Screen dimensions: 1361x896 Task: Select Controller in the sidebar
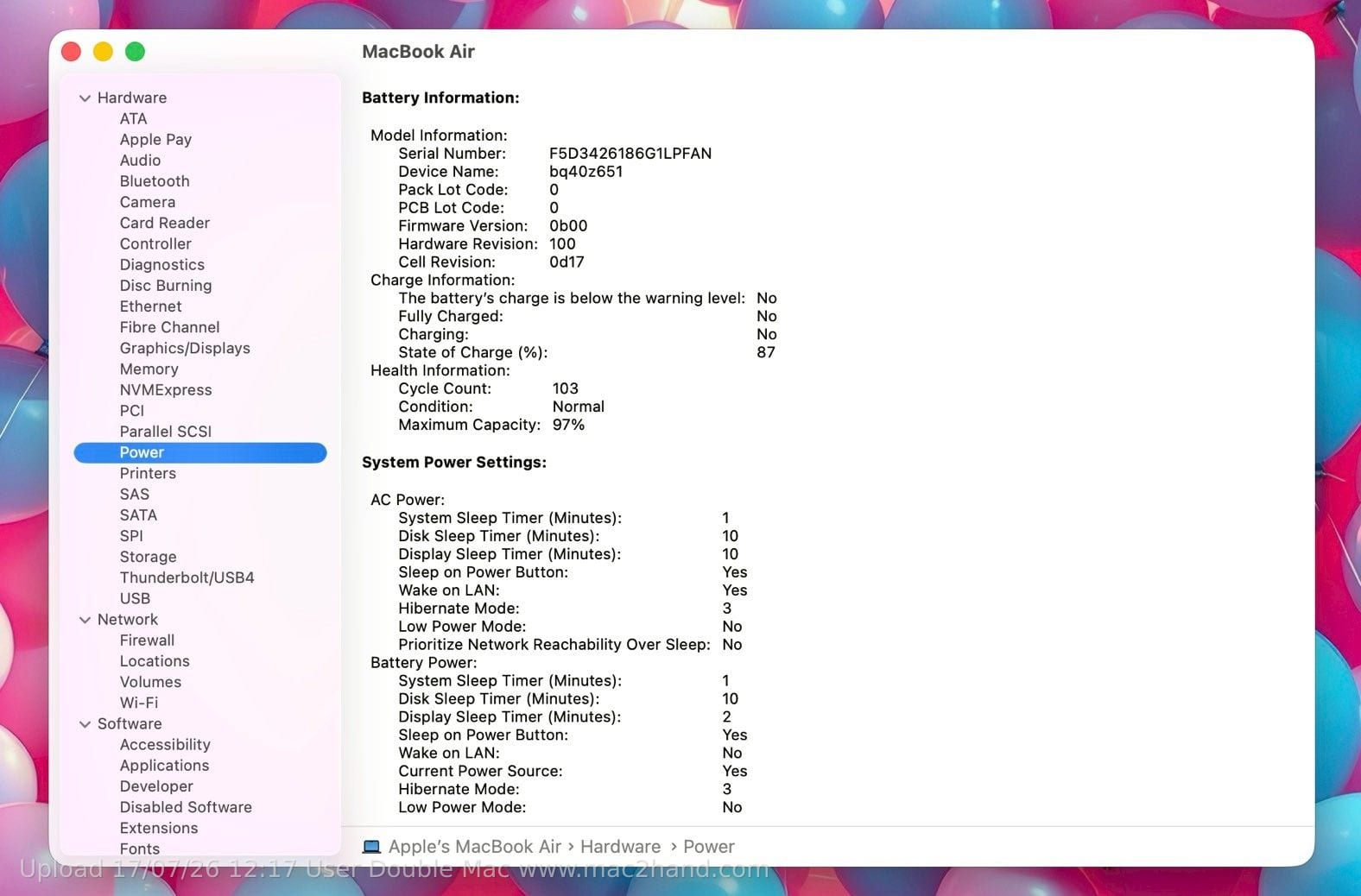click(155, 243)
